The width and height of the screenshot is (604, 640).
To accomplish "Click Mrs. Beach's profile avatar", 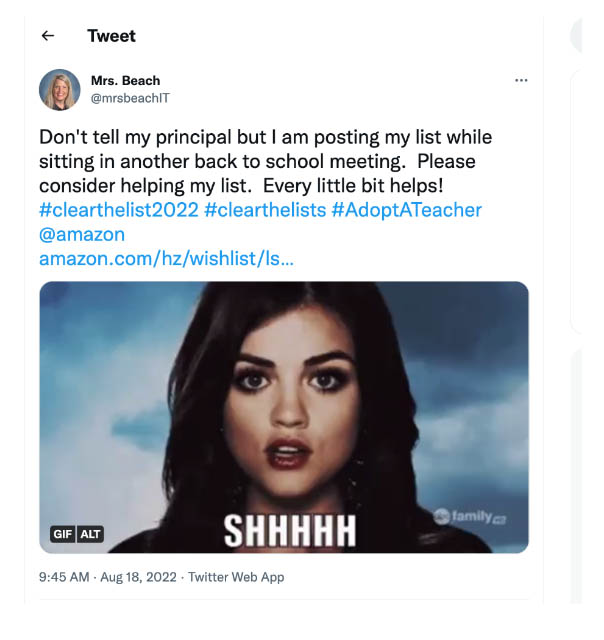I will tap(59, 90).
